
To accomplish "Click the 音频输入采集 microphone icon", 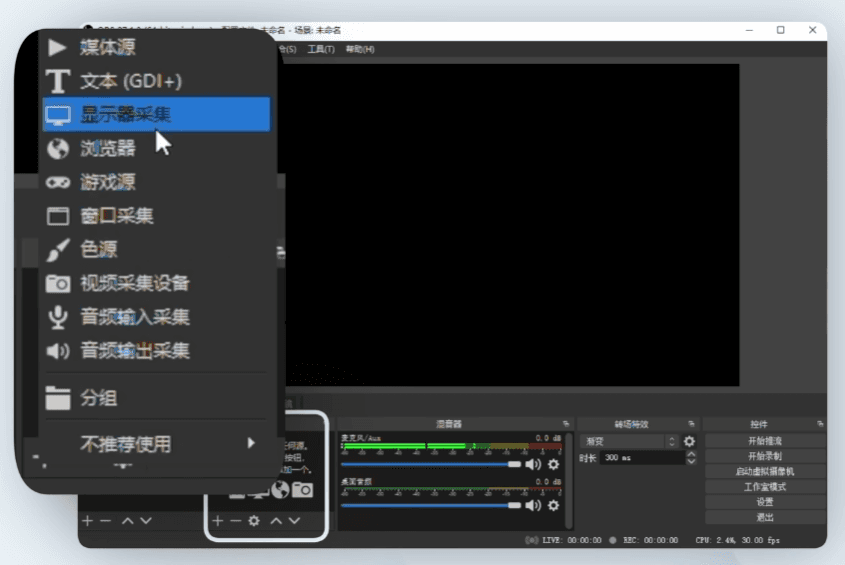I will (59, 317).
